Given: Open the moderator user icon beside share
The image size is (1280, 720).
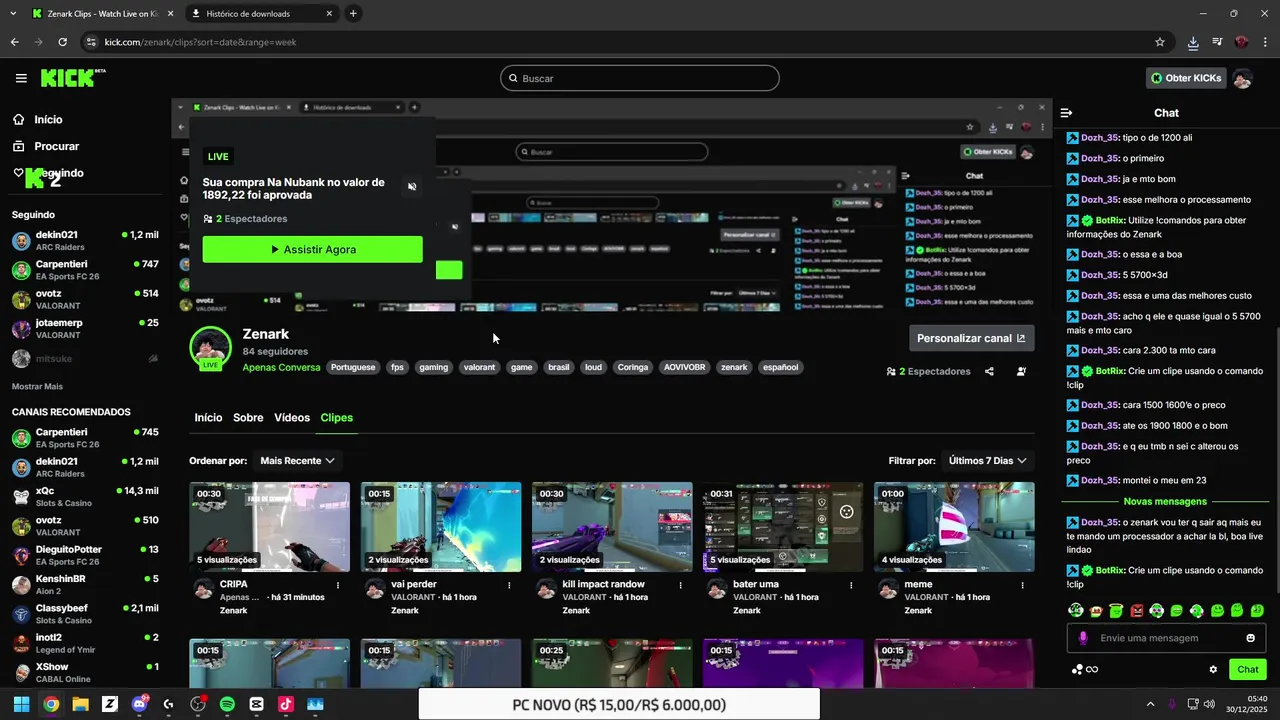Looking at the screenshot, I should 1021,371.
